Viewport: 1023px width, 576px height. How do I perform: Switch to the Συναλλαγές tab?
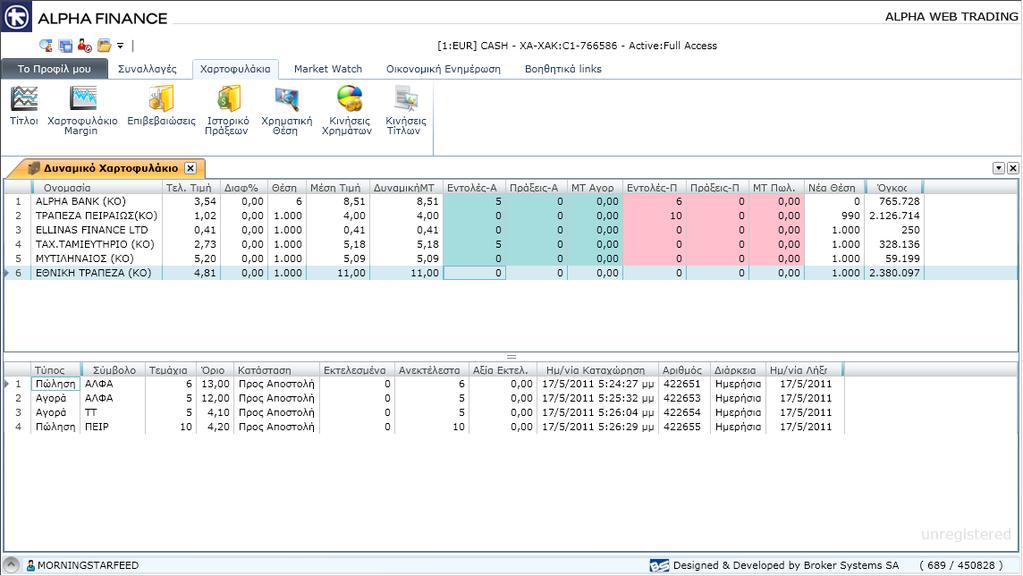click(147, 68)
